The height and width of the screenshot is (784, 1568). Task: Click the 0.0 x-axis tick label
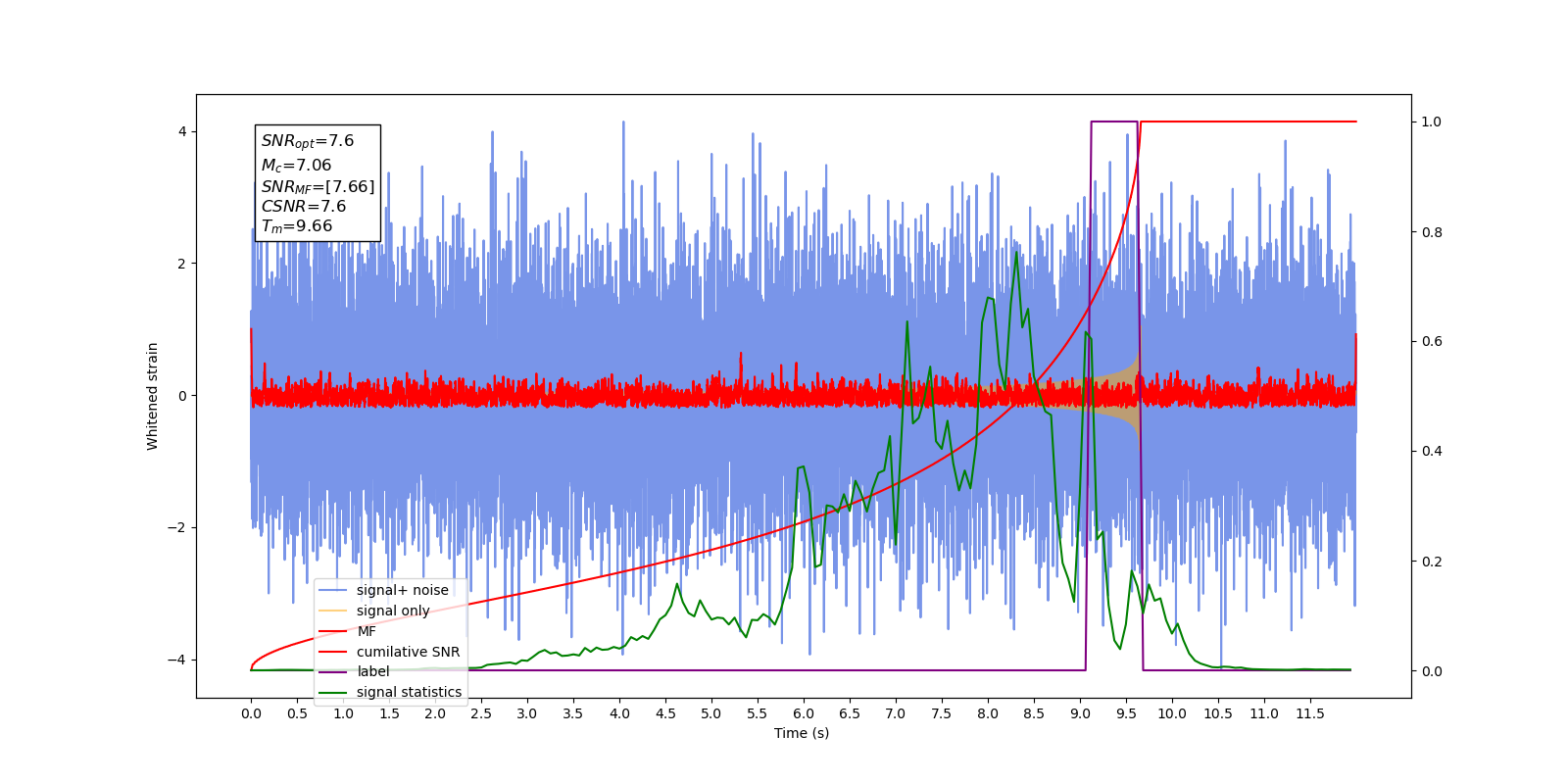tap(251, 713)
